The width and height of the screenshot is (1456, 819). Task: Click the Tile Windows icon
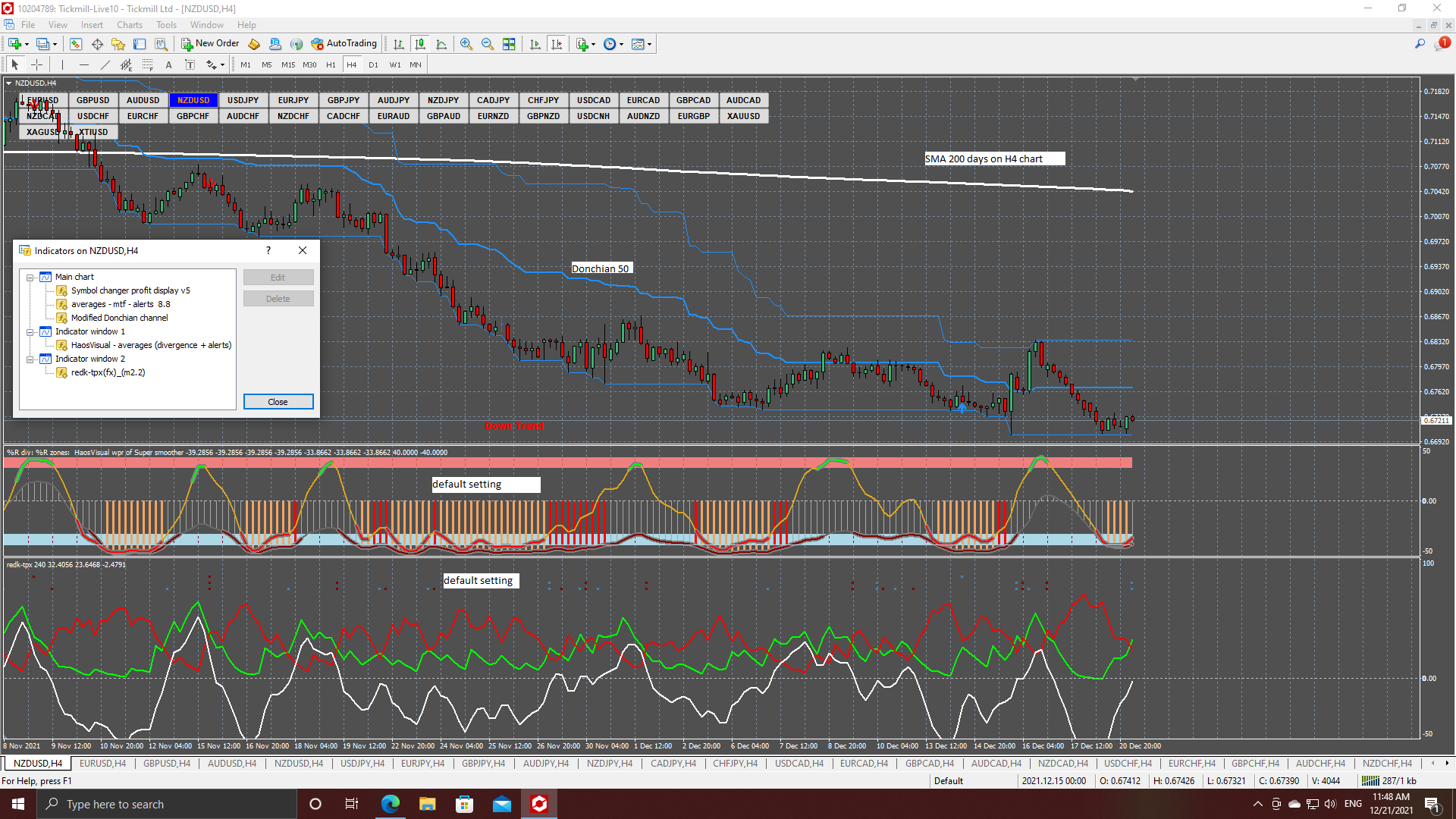(509, 45)
